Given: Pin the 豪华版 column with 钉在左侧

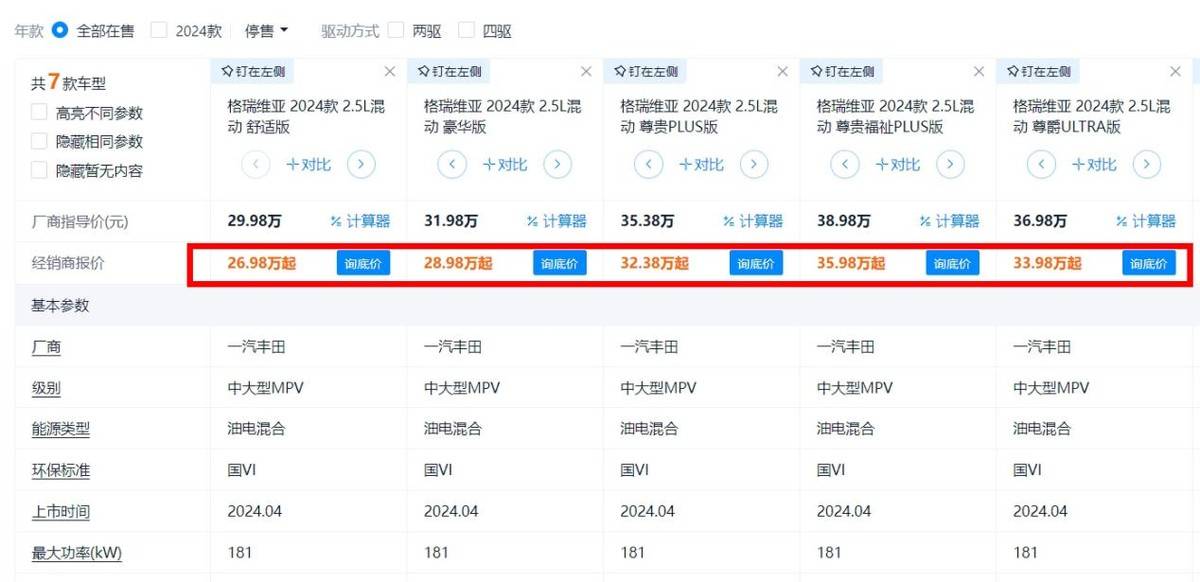Looking at the screenshot, I should click(449, 71).
